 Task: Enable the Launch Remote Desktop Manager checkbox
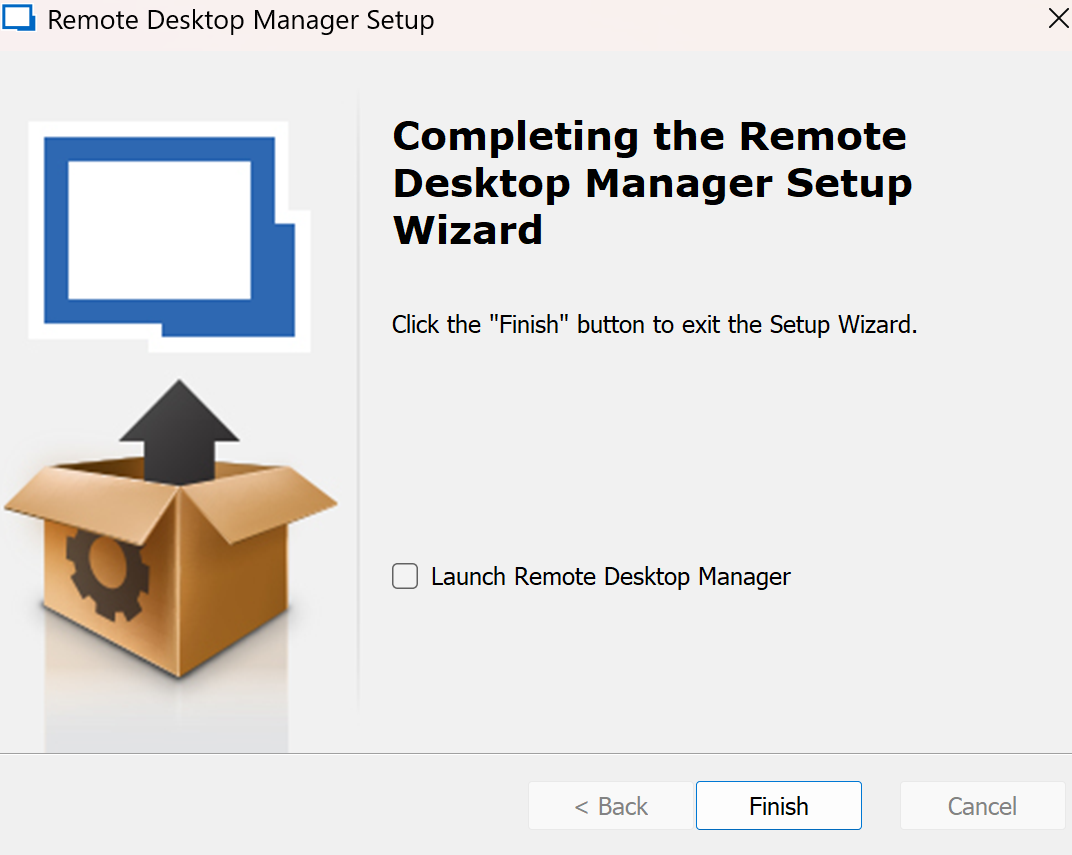405,577
